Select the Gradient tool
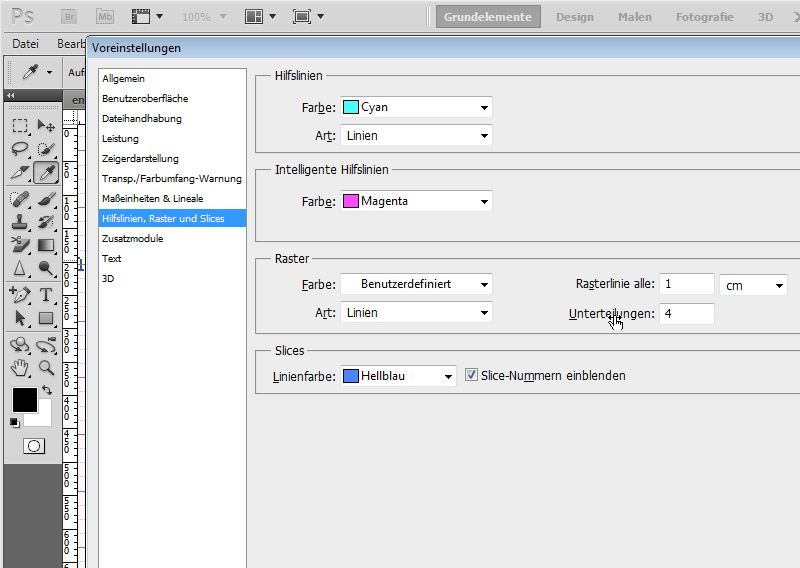 (45, 245)
